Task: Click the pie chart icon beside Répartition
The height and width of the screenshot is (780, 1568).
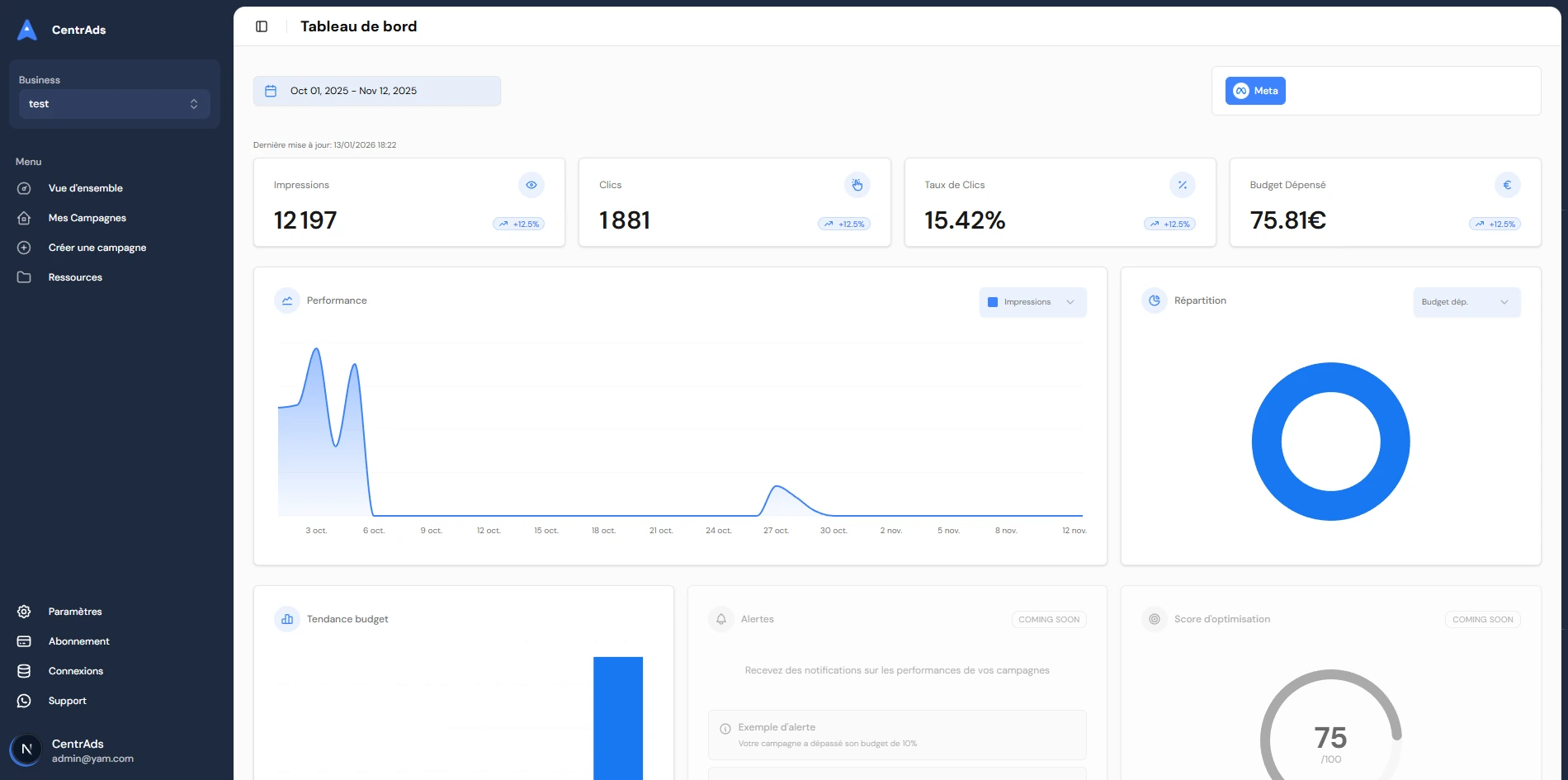Action: click(x=1153, y=300)
